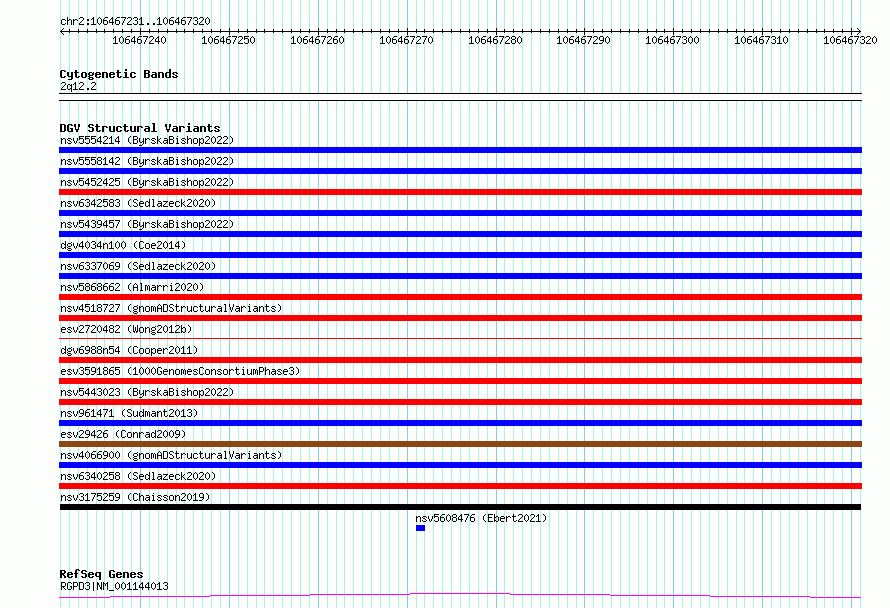Click esv2720482 (Wong2012b) label
The height and width of the screenshot is (608, 890).
[126, 329]
